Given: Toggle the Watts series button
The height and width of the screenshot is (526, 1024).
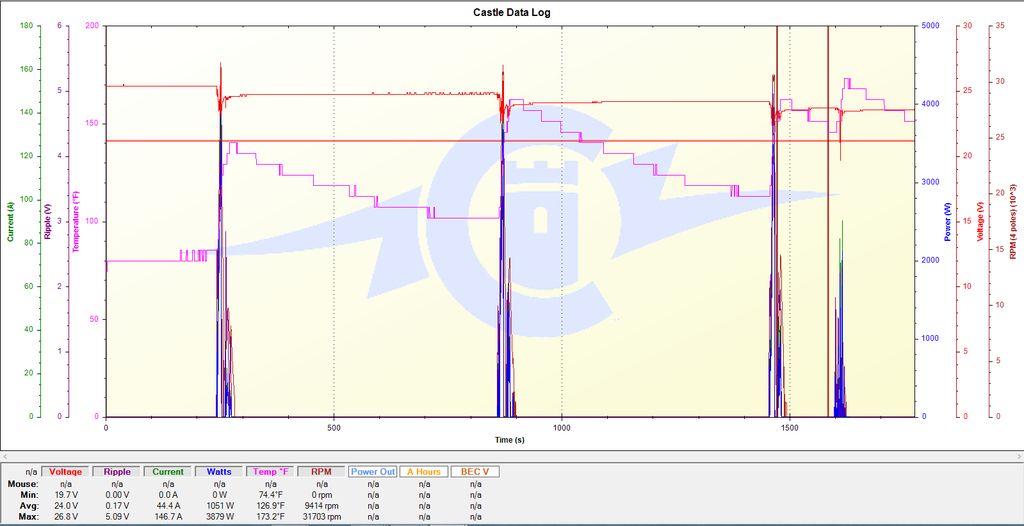Looking at the screenshot, I should coord(219,471).
